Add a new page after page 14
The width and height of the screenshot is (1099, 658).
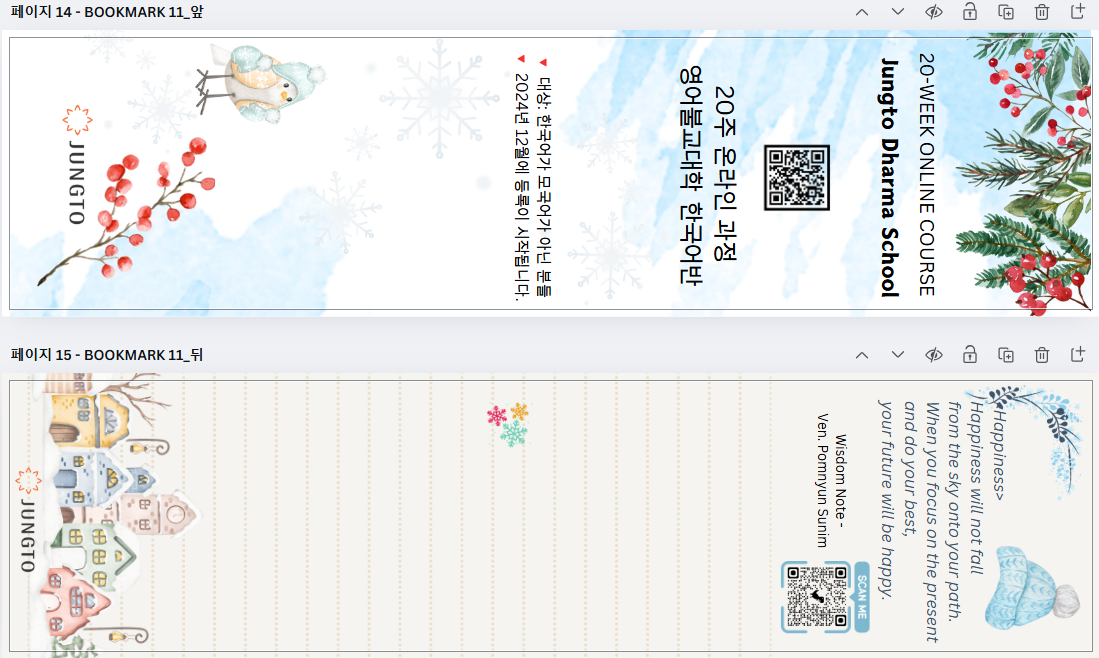[x=1078, y=12]
